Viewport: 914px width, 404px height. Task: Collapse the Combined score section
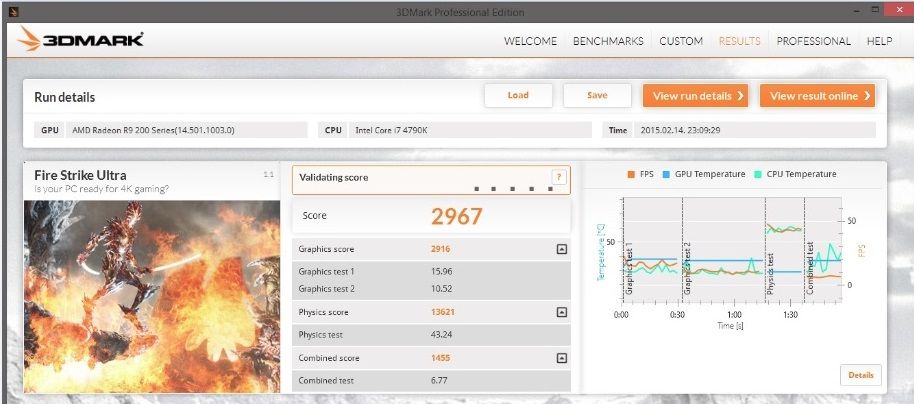561,358
